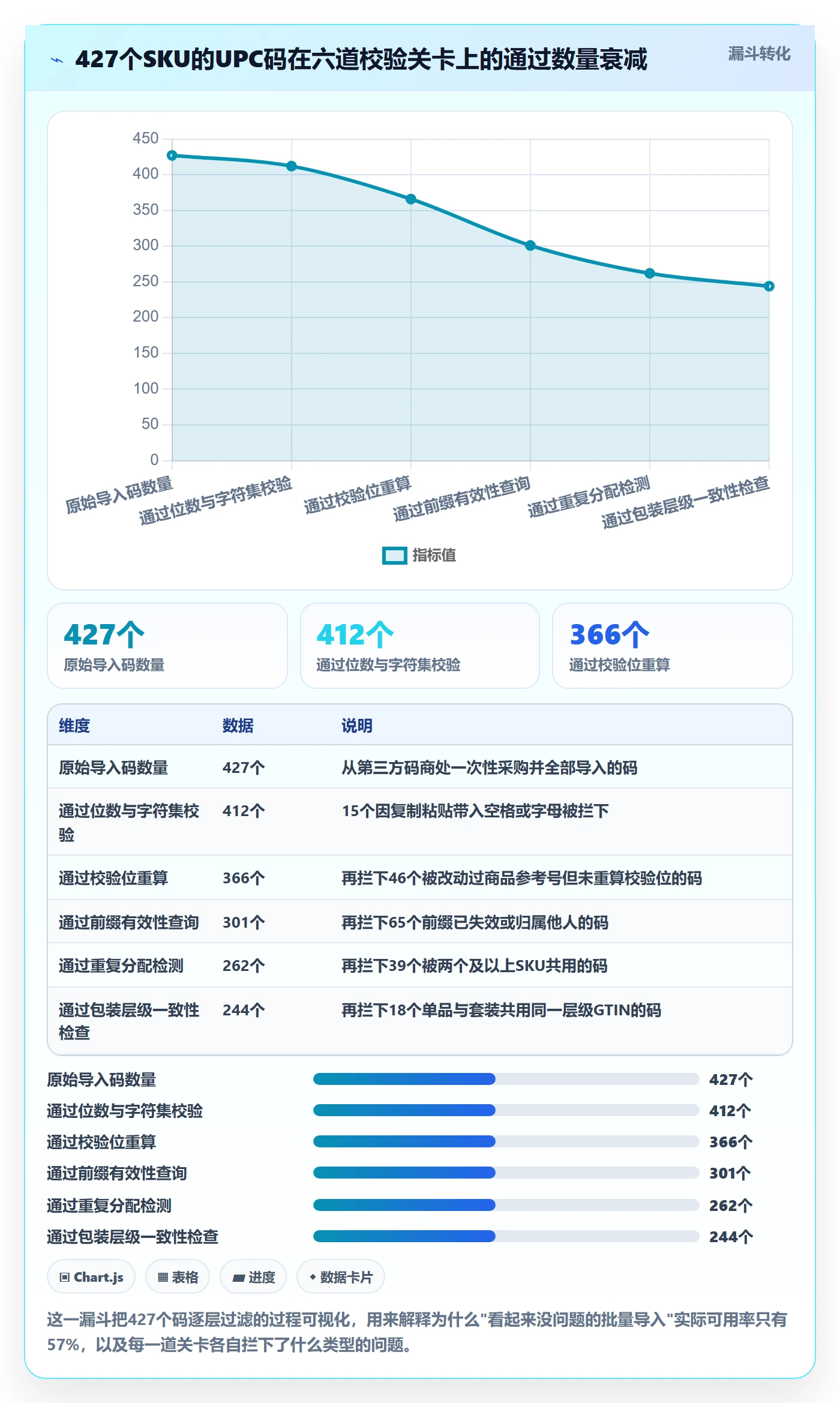Click the 数据 column header
The image size is (840, 1403).
point(238,726)
